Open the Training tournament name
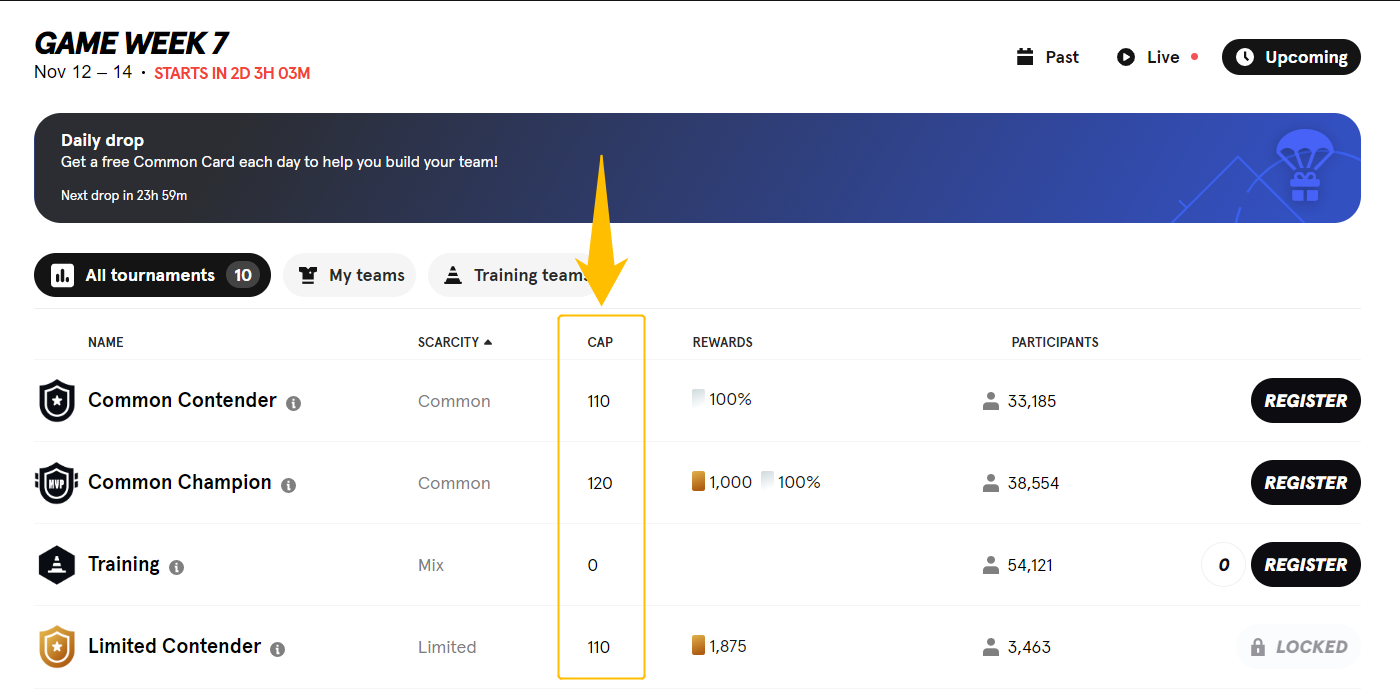This screenshot has width=1400, height=700. [124, 564]
